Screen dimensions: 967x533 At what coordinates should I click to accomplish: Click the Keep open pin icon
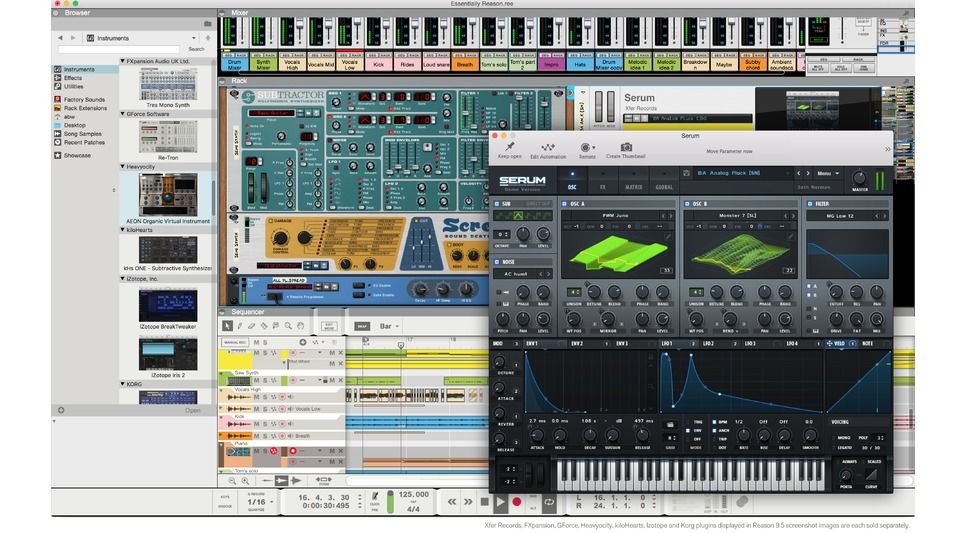coord(509,147)
